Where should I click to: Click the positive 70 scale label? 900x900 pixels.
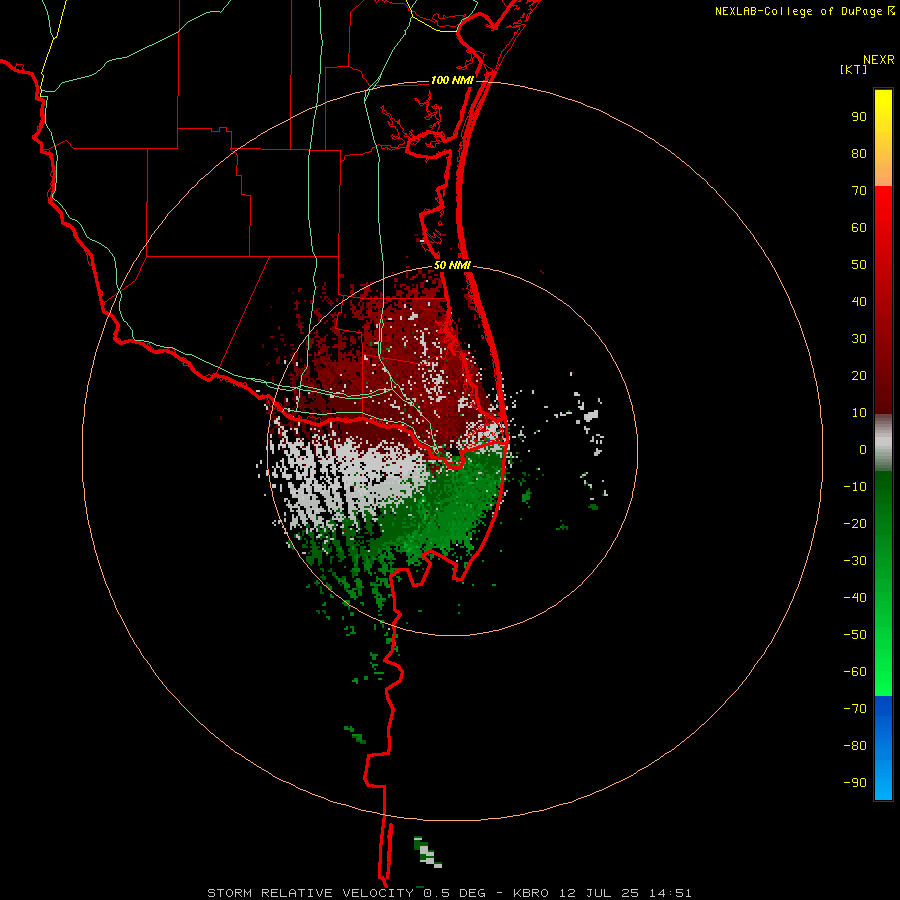coord(859,191)
